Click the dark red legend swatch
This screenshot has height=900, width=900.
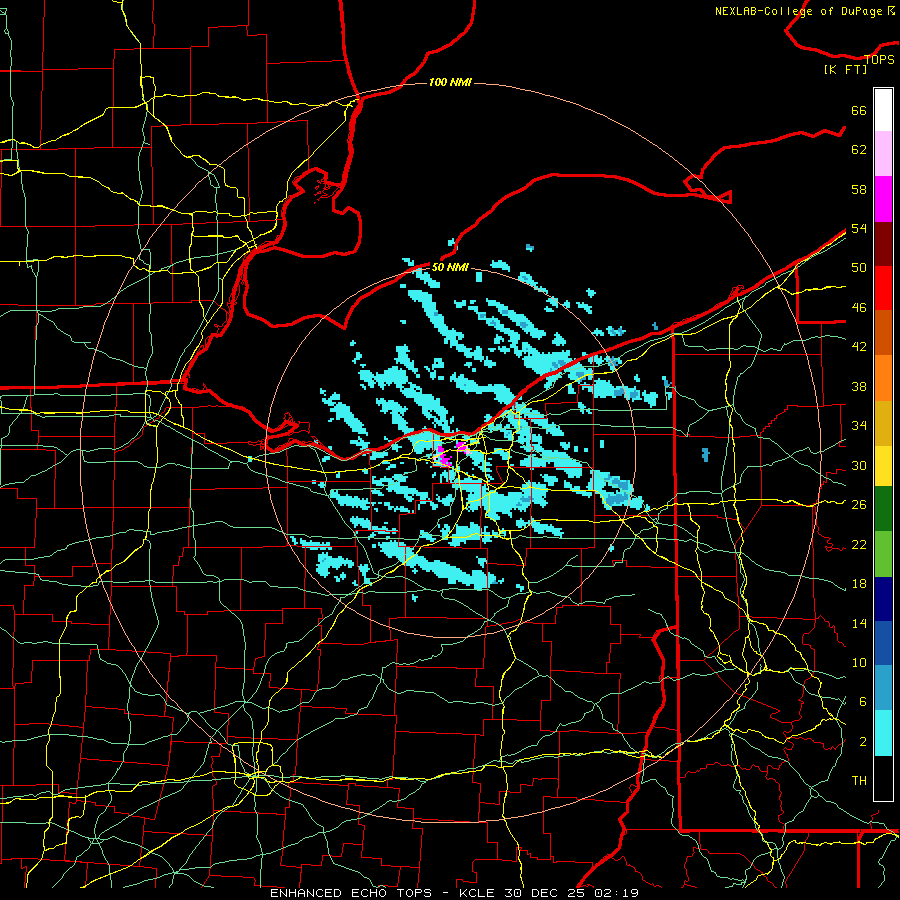point(883,243)
